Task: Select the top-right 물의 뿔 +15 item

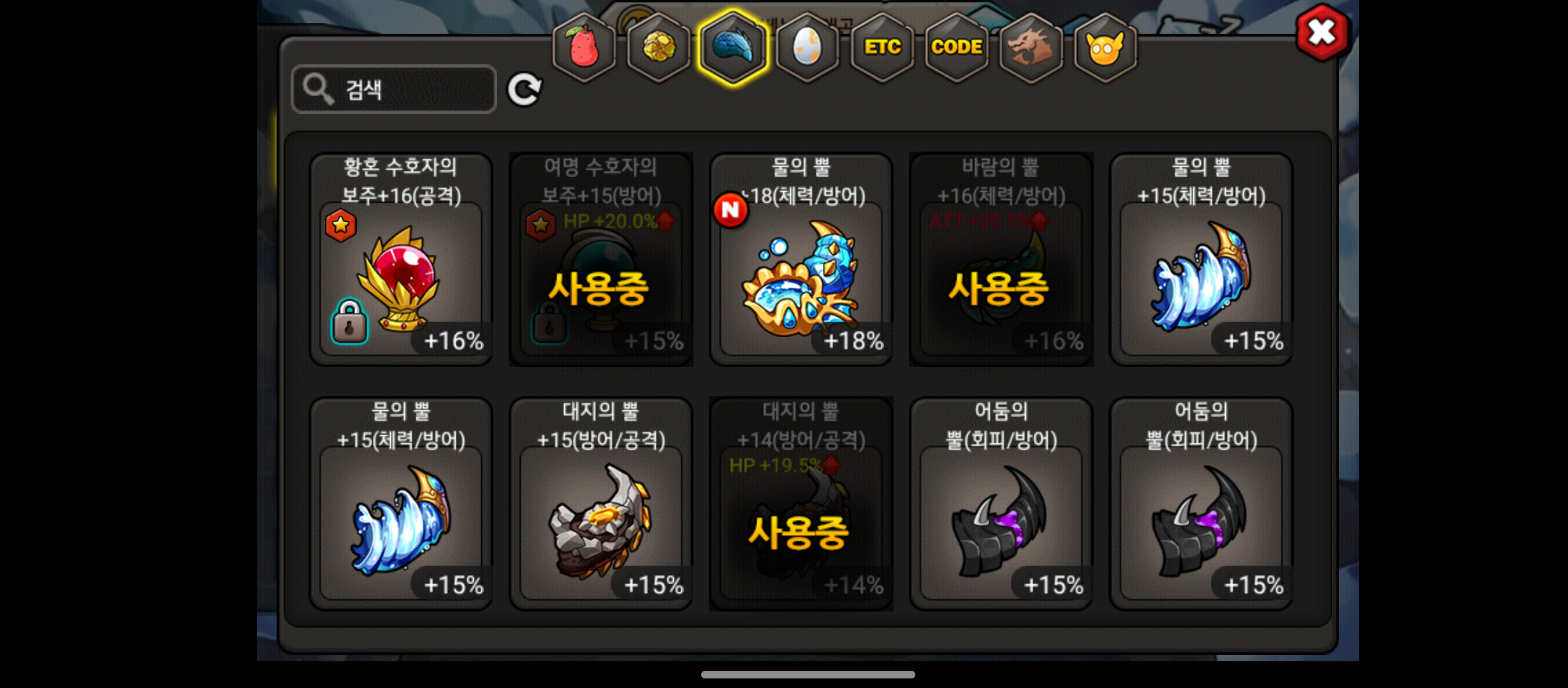Action: tap(1201, 259)
